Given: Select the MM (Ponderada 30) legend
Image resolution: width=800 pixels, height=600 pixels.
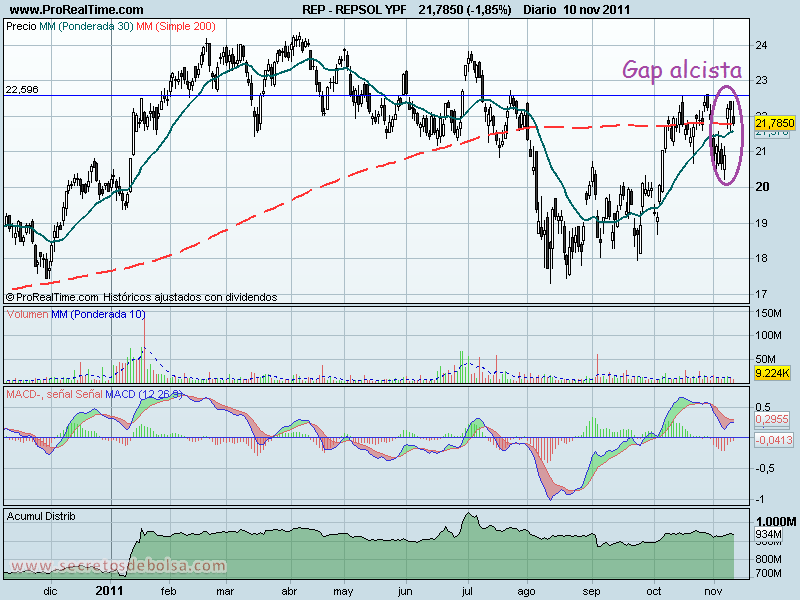Looking at the screenshot, I should 87,27.
